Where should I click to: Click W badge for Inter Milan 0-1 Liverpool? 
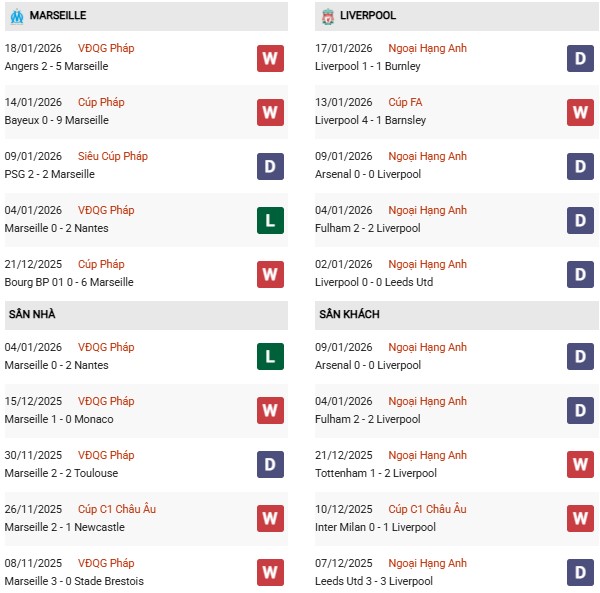point(581,519)
